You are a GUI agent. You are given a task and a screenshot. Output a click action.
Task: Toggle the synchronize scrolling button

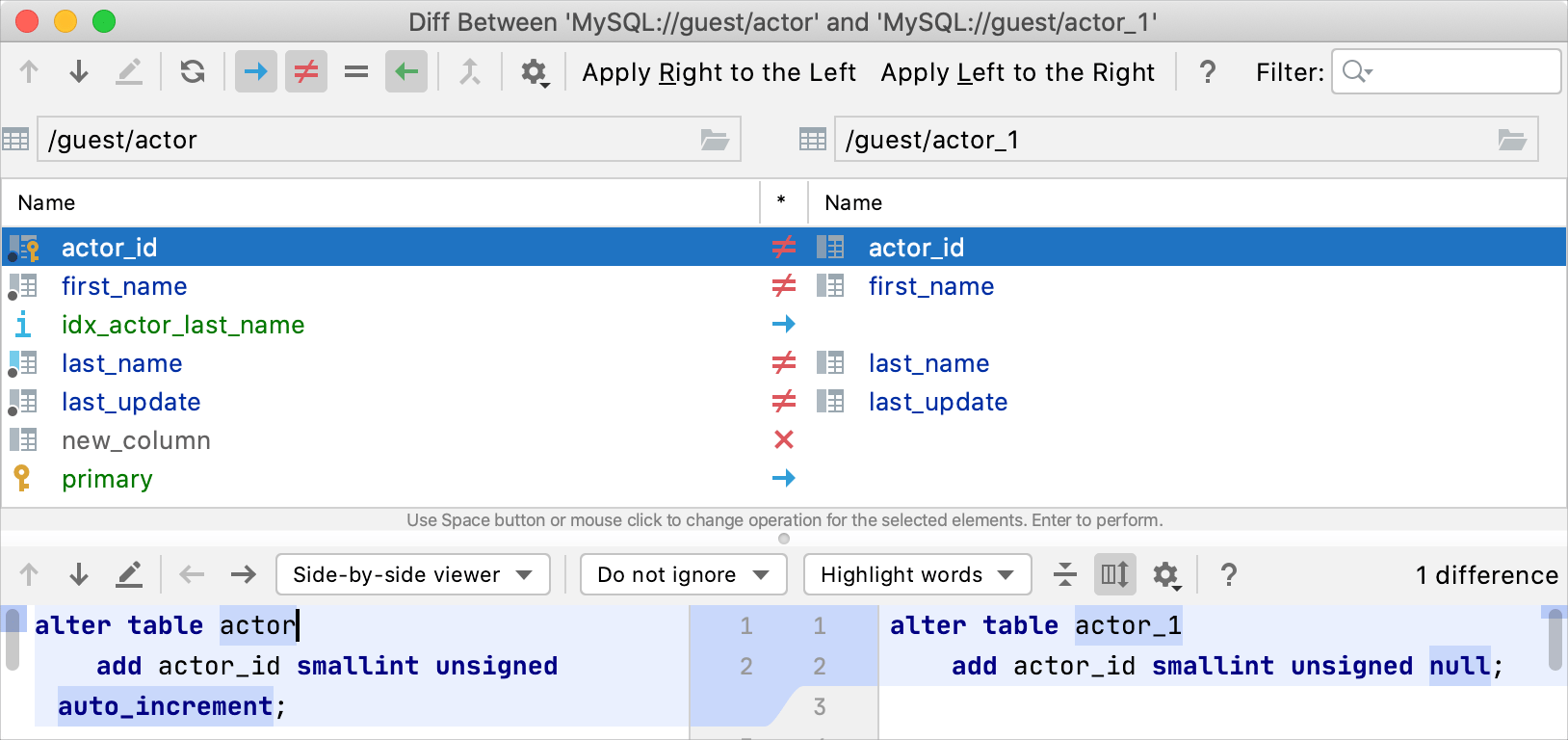tap(1115, 575)
